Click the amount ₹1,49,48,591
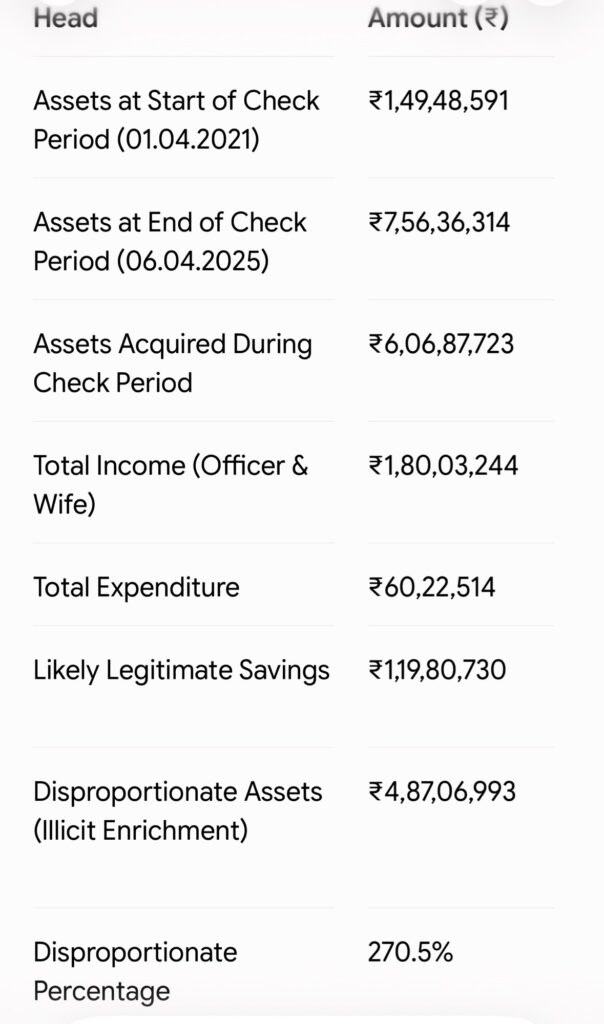Viewport: 604px width, 1024px height. coord(438,101)
